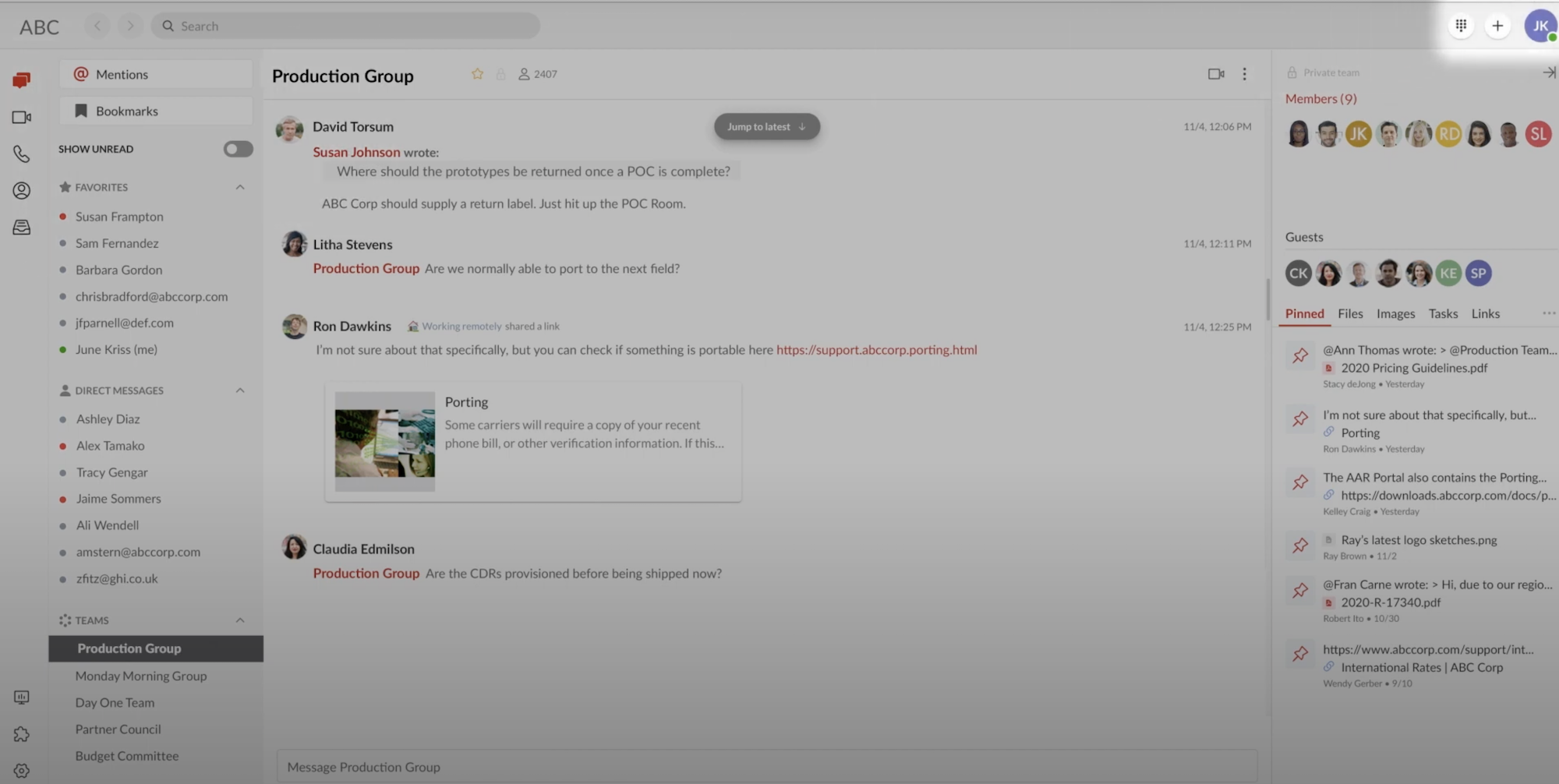Switch to the Links tab
The height and width of the screenshot is (784, 1559).
1485,313
